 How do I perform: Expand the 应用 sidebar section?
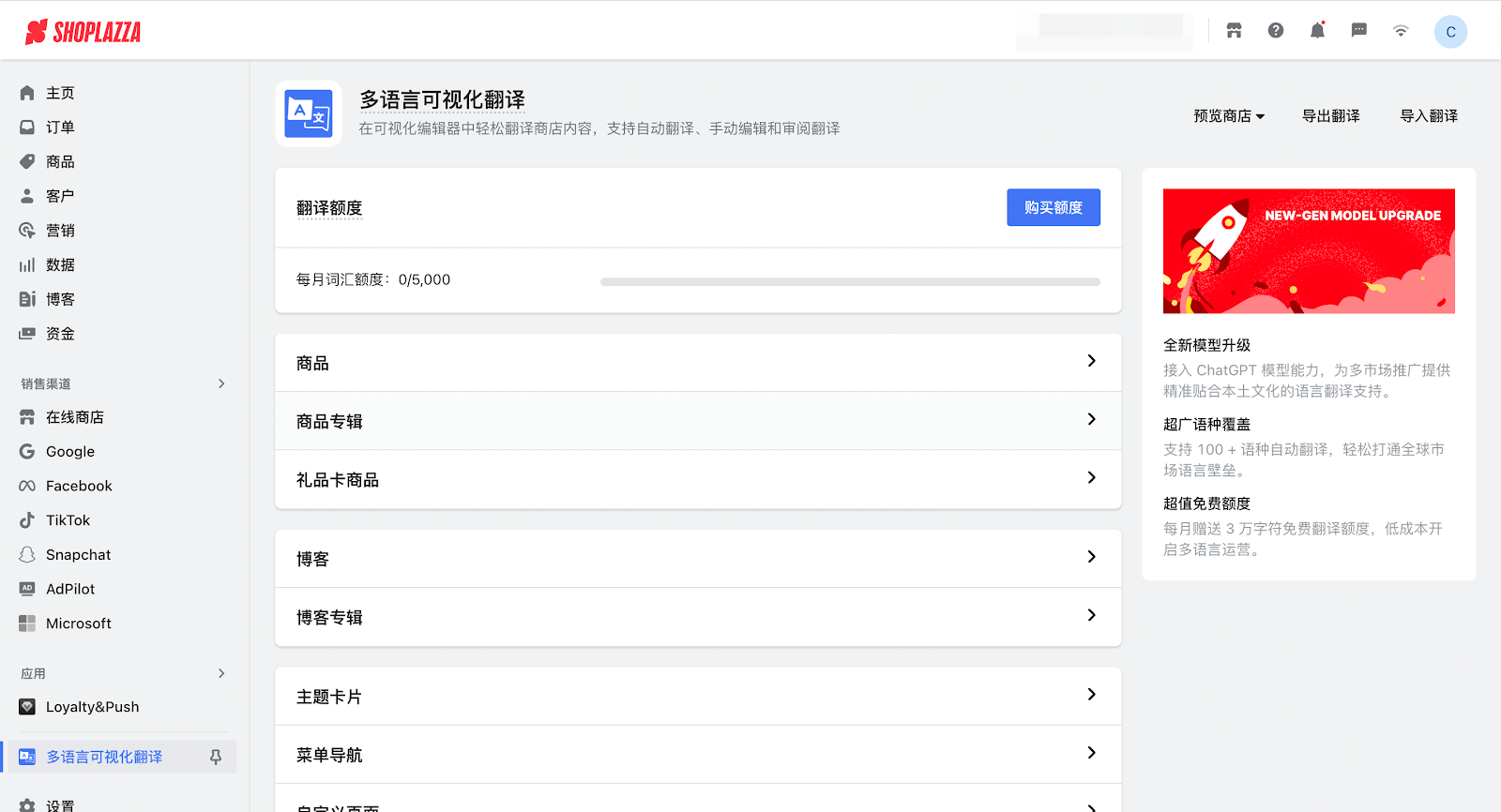click(221, 673)
